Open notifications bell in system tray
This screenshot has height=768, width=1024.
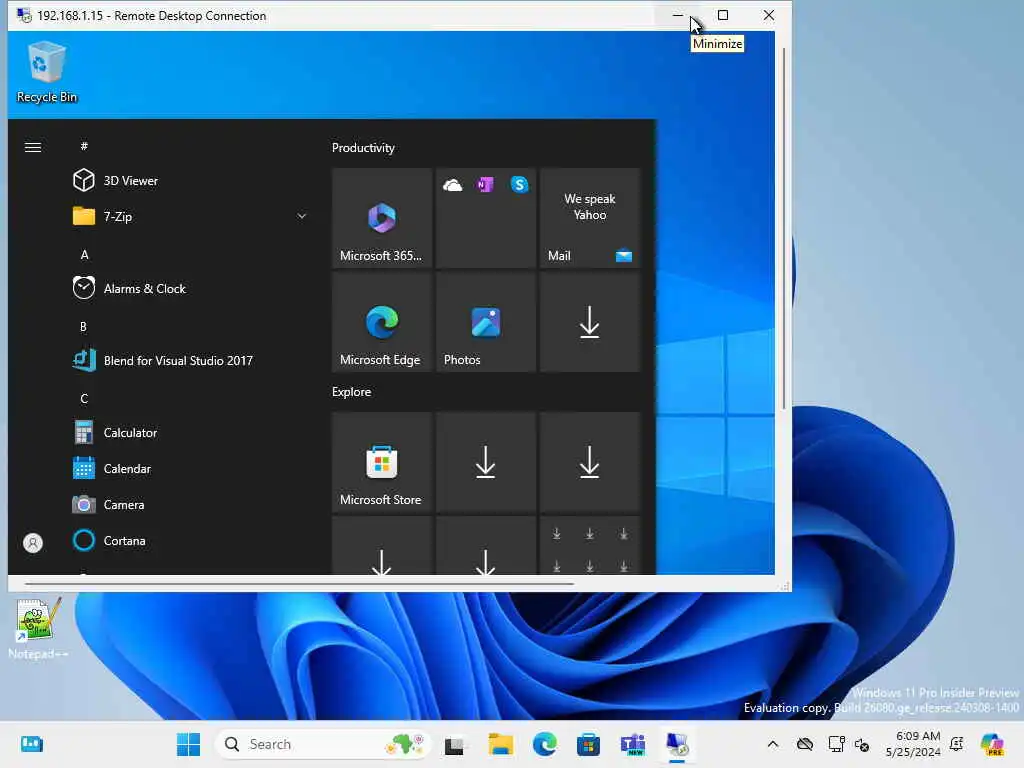[x=956, y=744]
